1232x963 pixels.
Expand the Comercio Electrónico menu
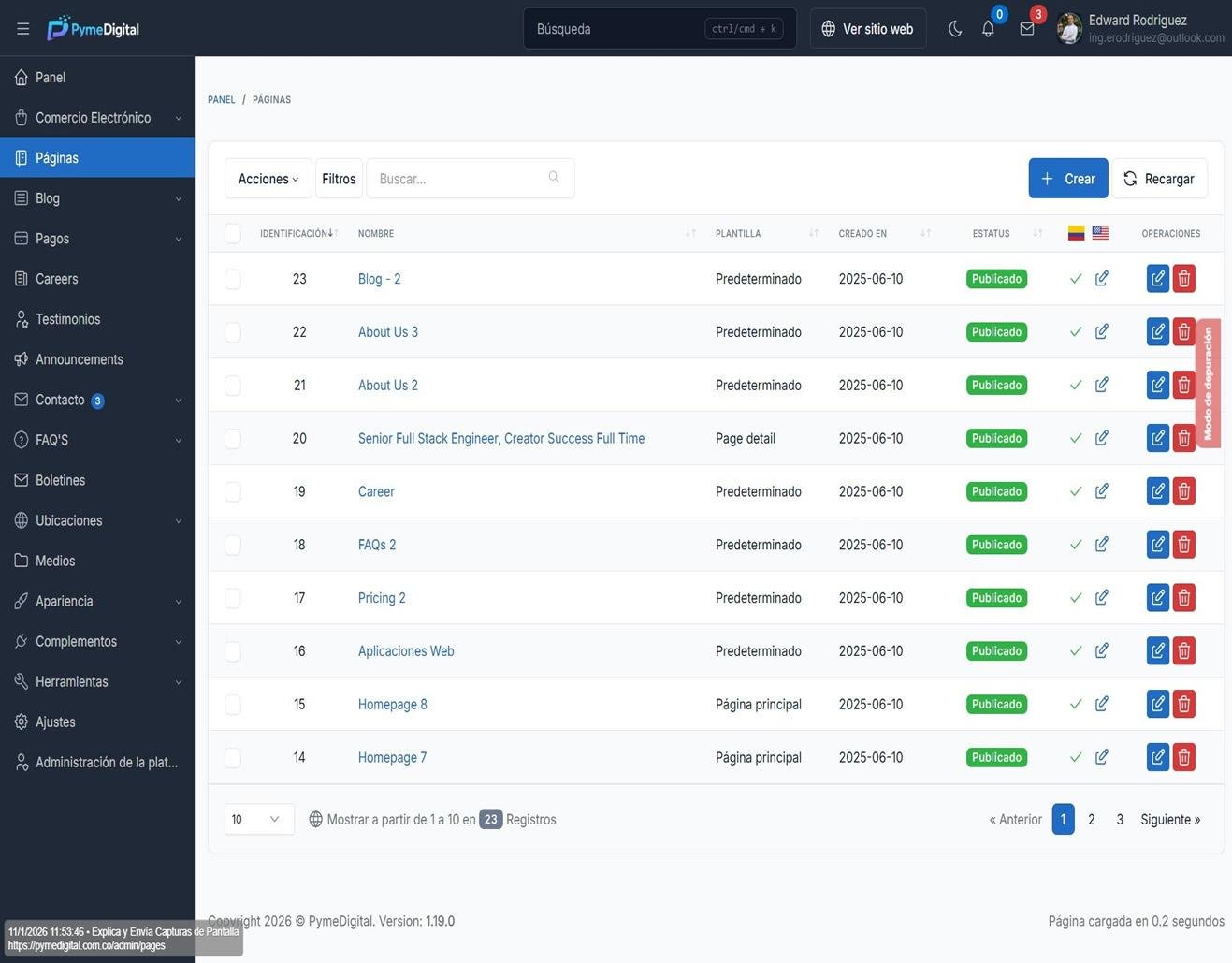point(94,118)
